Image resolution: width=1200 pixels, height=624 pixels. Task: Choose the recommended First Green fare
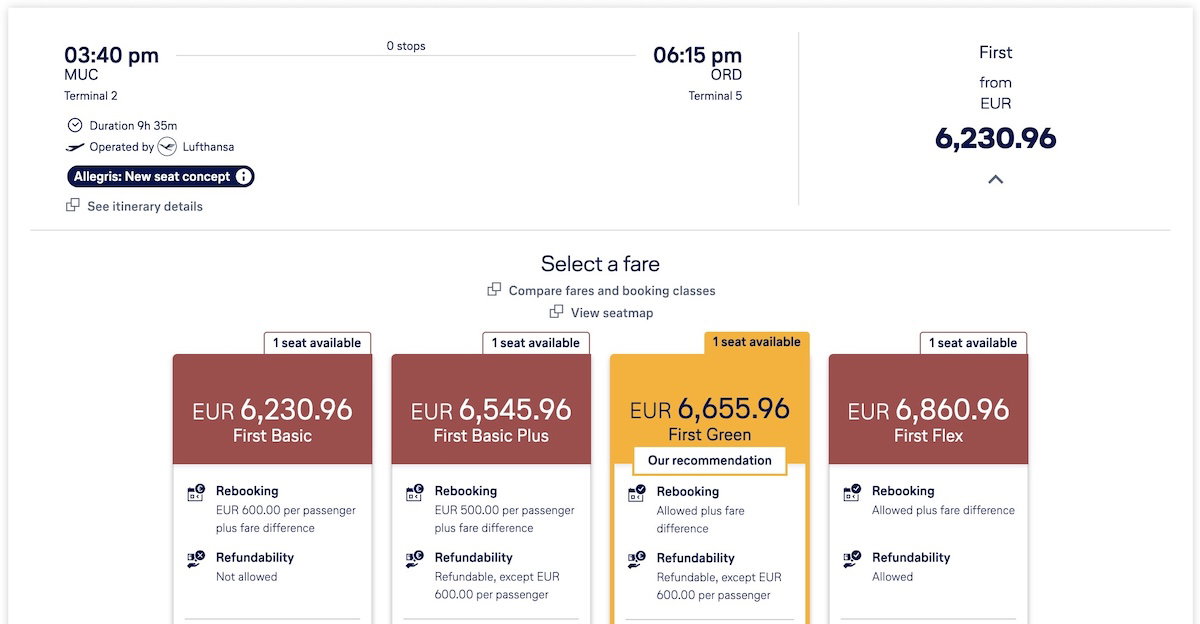[x=709, y=418]
